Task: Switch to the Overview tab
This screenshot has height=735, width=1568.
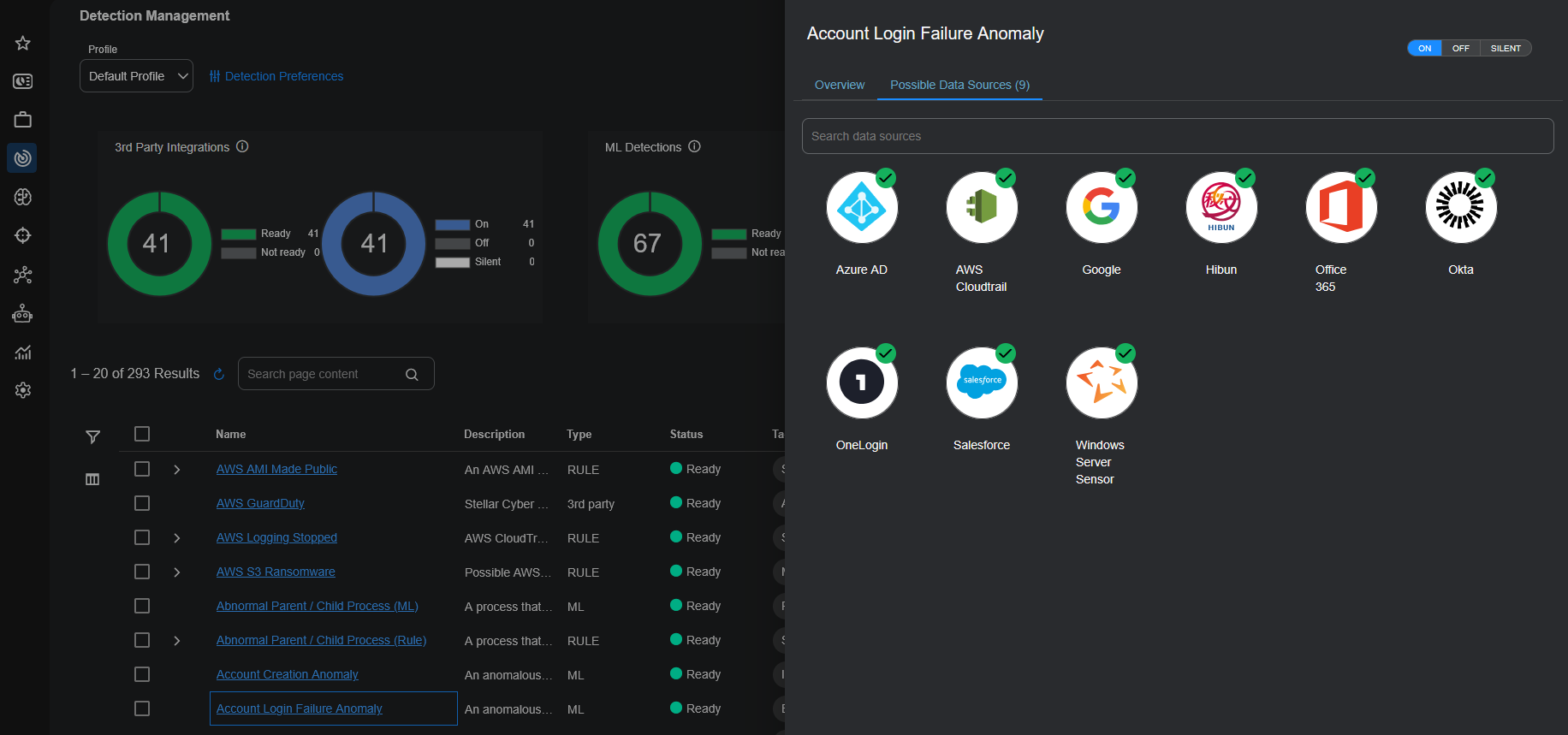Action: point(839,85)
